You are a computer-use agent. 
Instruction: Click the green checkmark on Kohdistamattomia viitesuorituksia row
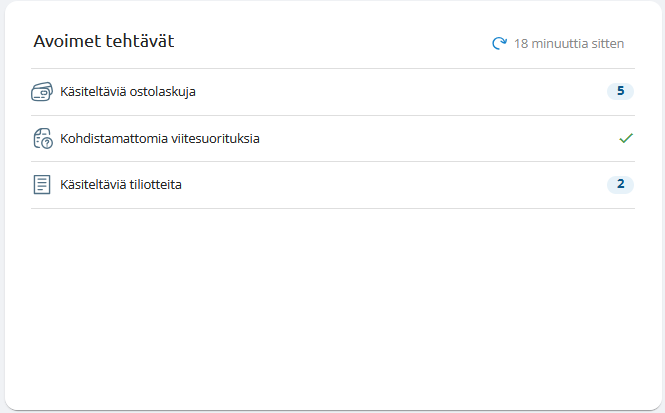626,138
